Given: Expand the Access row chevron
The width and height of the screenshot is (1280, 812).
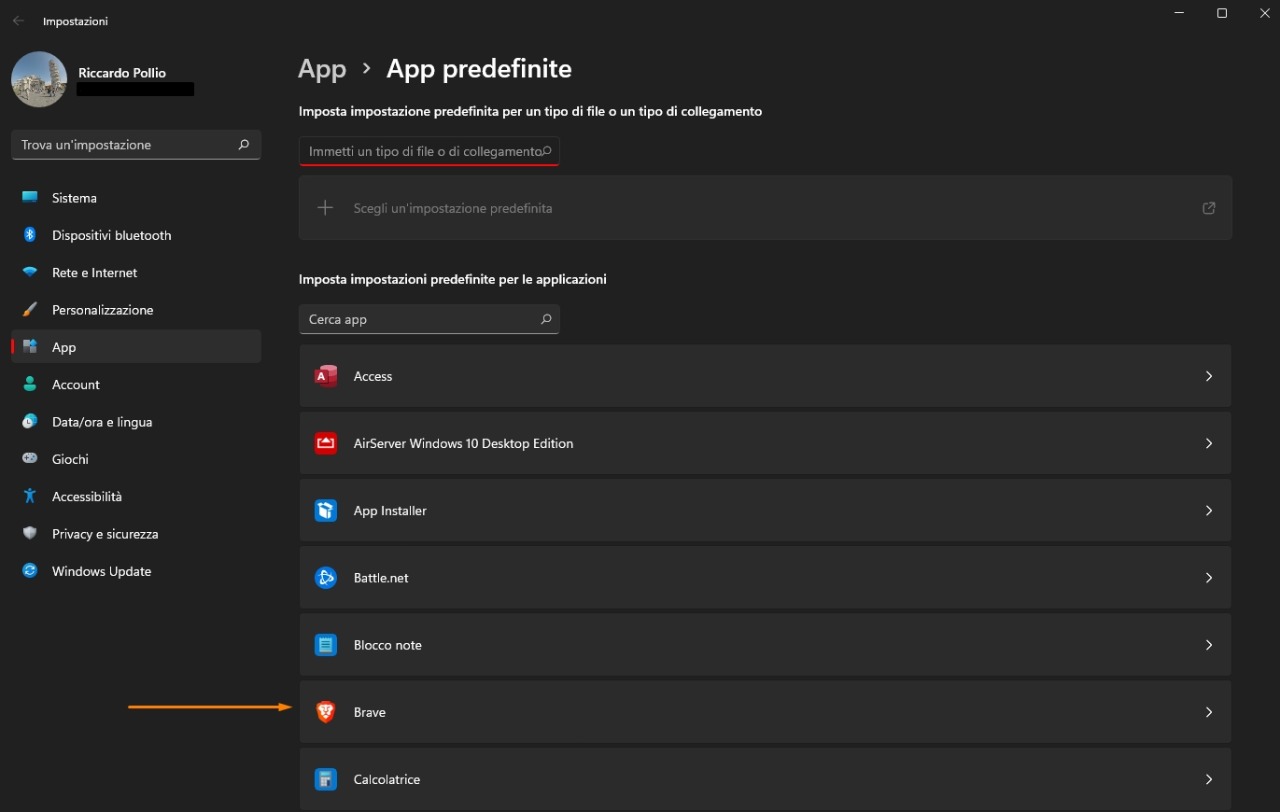Looking at the screenshot, I should pyautogui.click(x=1209, y=376).
